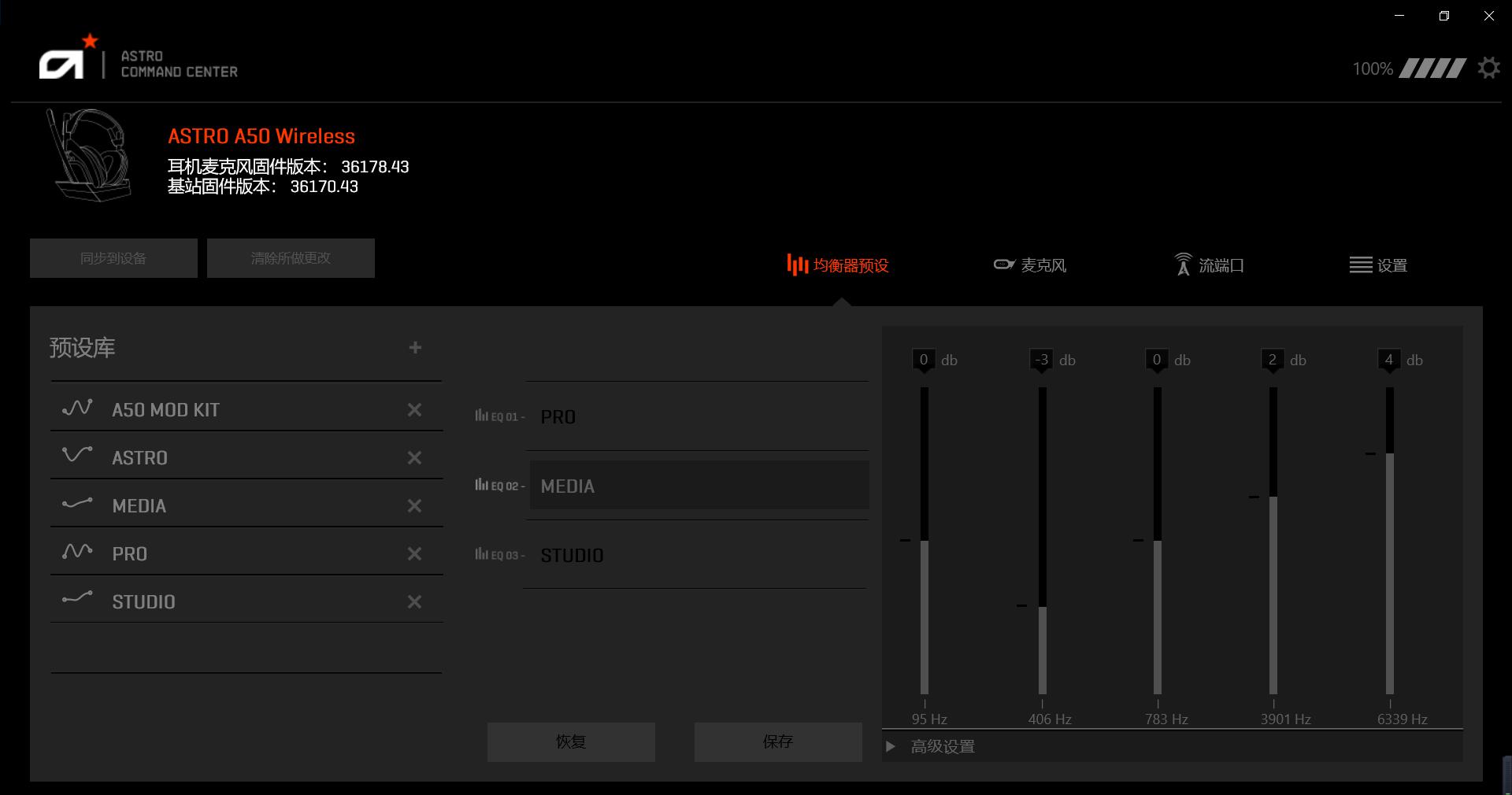1512x795 pixels.
Task: Click the waveform icon beside A50 MOD KIT
Action: point(76,409)
